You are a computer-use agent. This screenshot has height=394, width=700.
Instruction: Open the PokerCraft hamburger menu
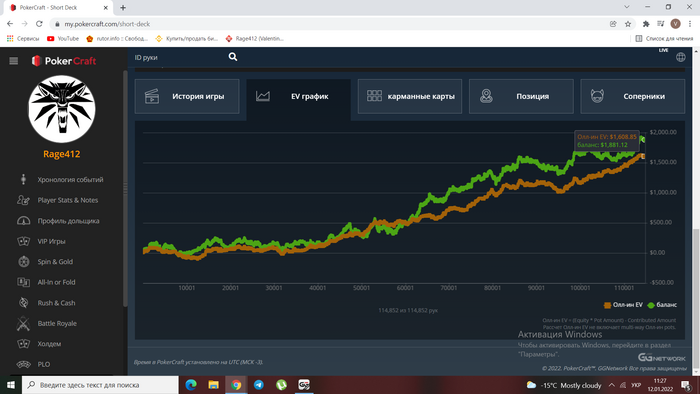[13, 61]
